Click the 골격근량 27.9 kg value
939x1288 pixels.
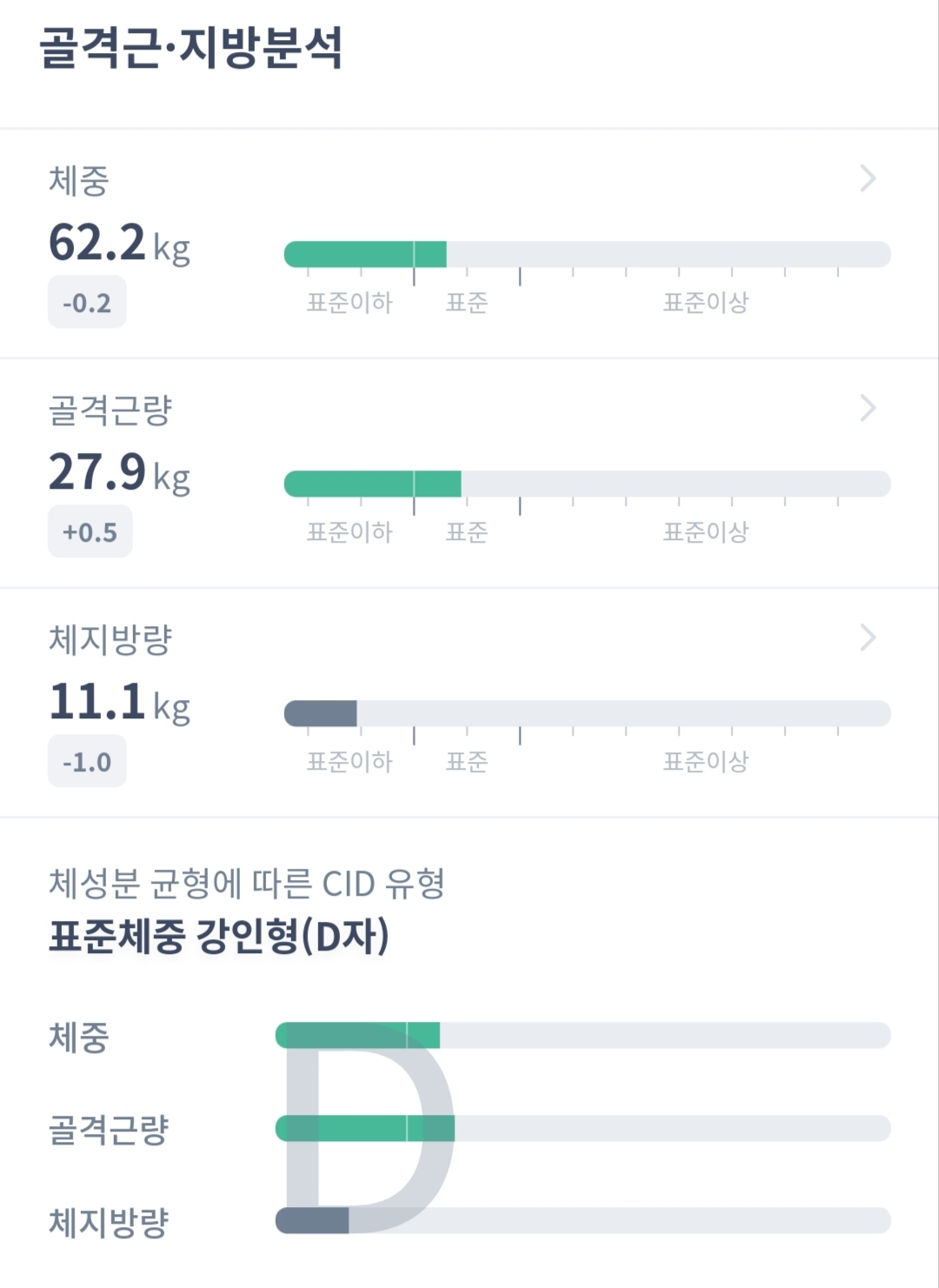point(119,472)
